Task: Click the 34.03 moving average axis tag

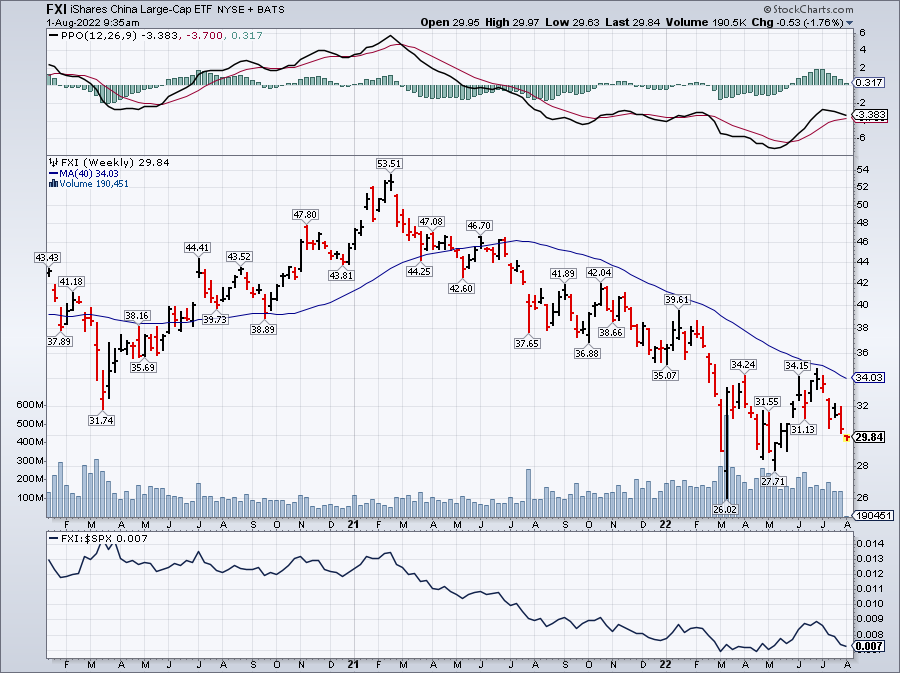Action: [x=868, y=378]
